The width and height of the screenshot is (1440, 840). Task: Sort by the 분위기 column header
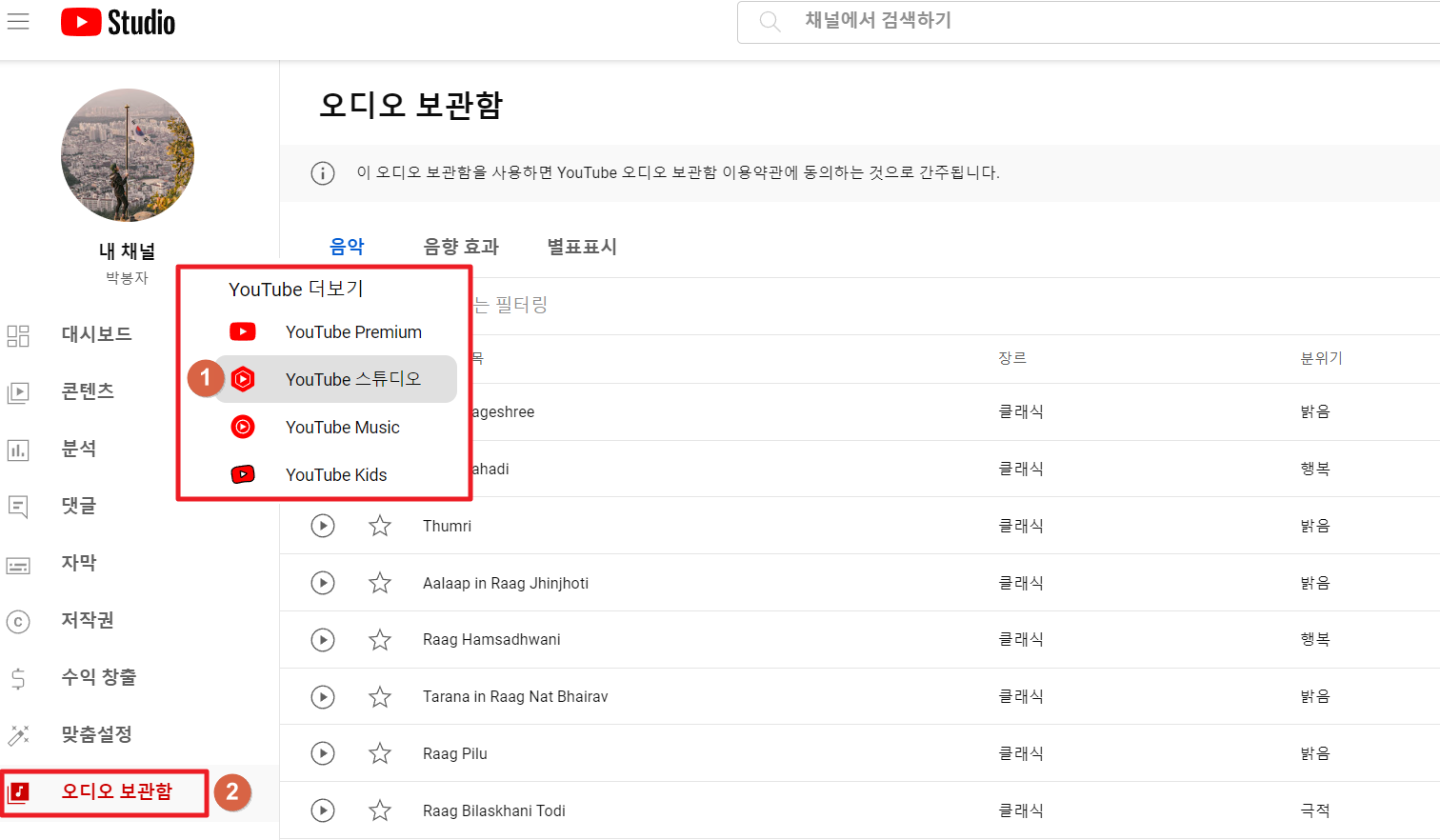(x=1322, y=358)
